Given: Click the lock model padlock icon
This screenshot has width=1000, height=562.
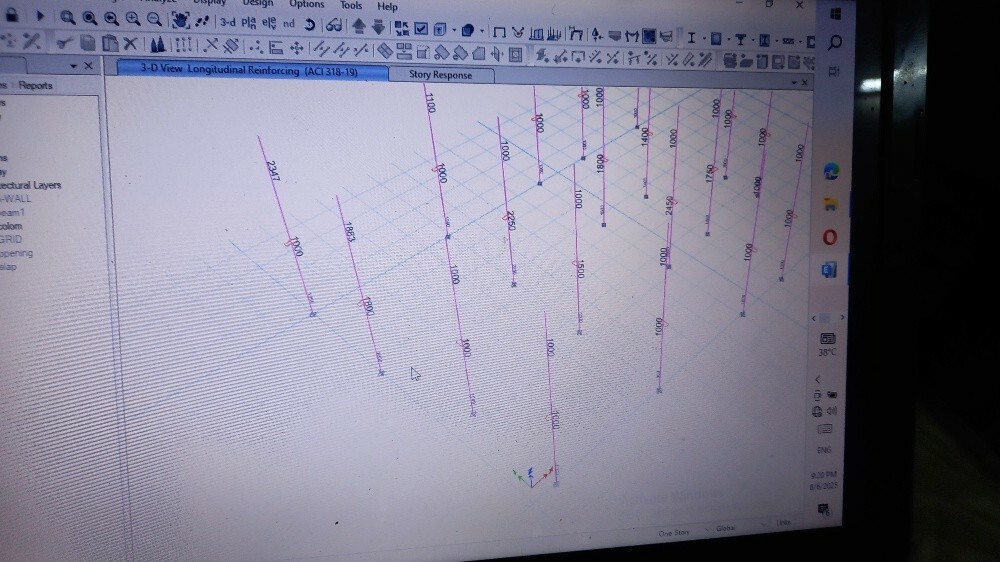Looking at the screenshot, I should (11, 14).
